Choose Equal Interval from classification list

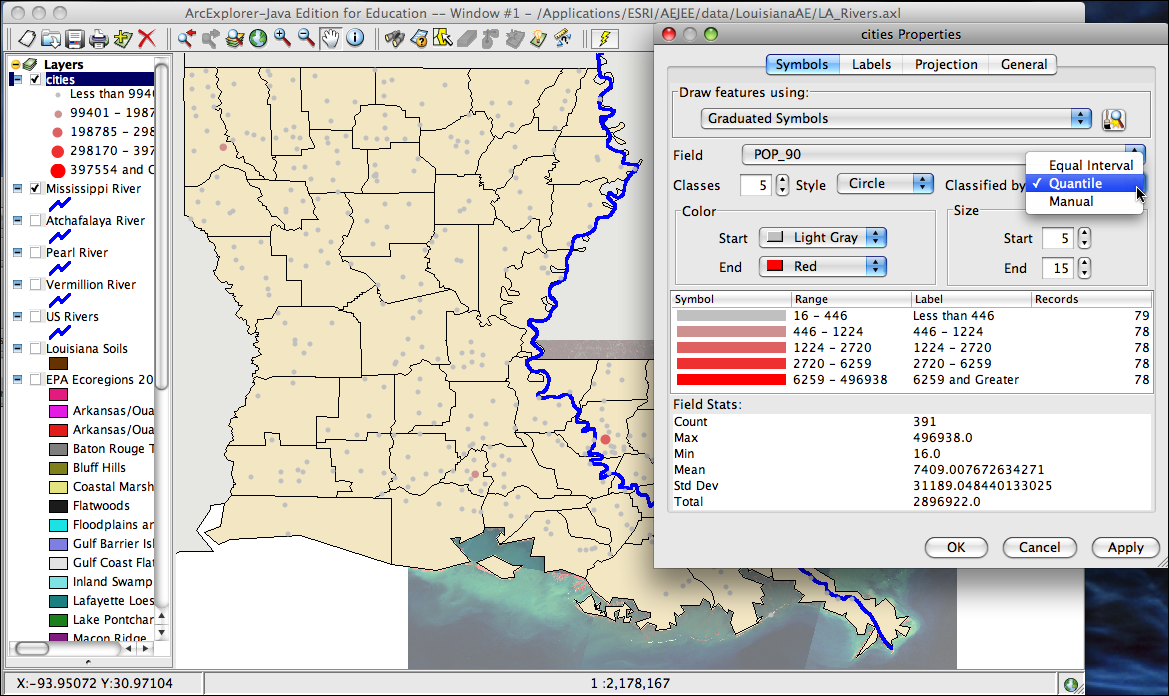[1090, 165]
